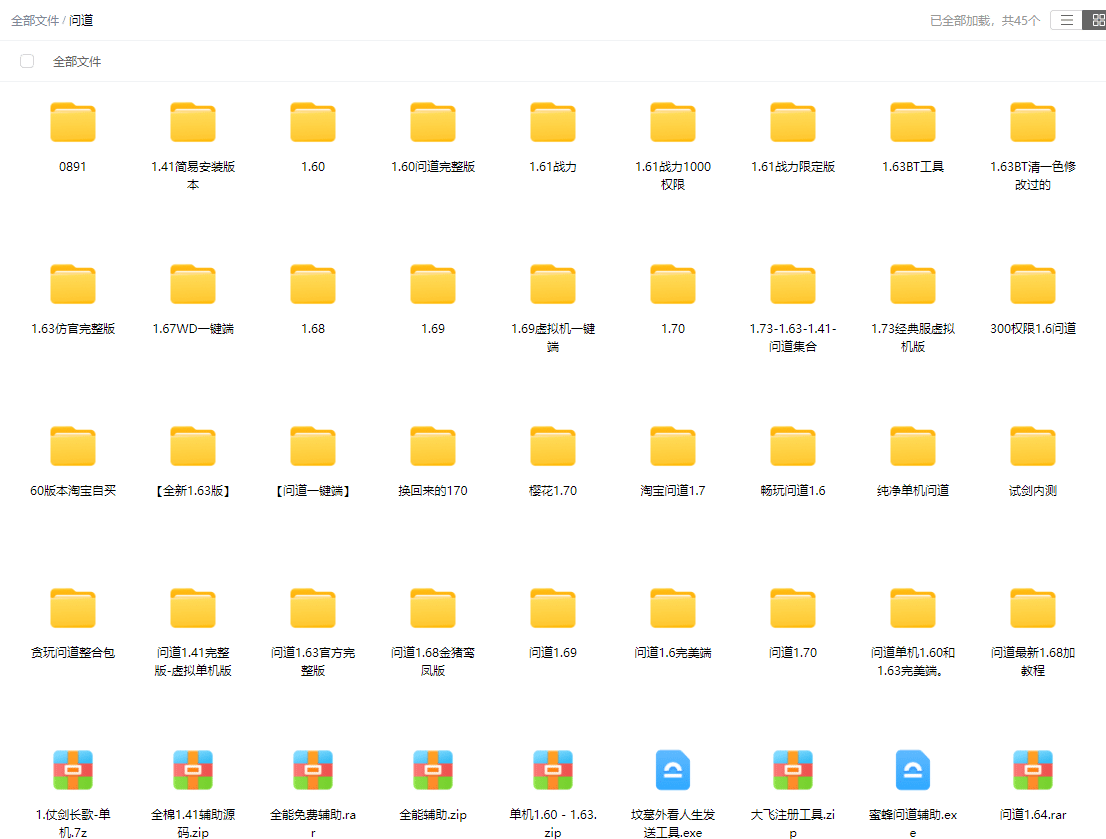Open the 1.68 folder
The image size is (1106, 839).
coord(312,284)
